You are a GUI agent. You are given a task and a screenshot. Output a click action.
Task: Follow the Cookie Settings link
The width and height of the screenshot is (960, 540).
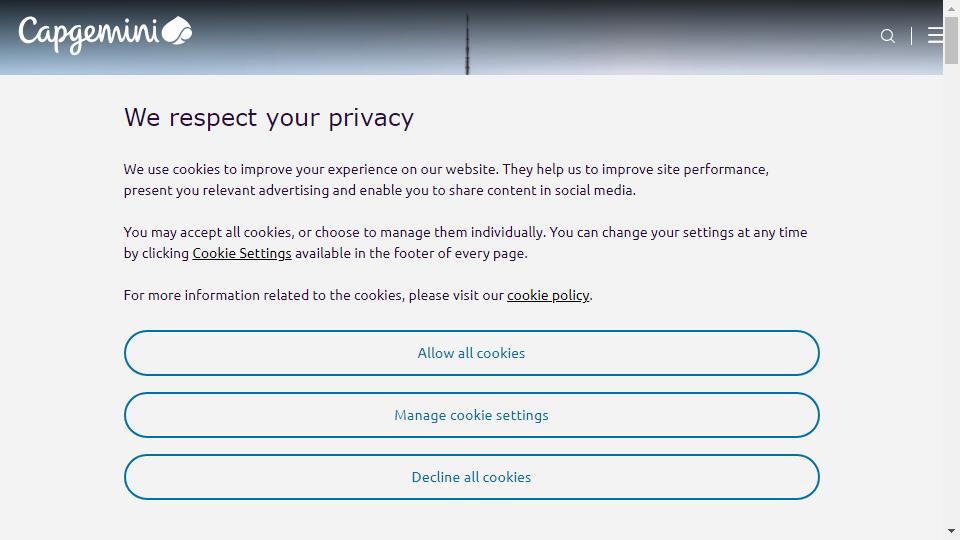(x=242, y=253)
